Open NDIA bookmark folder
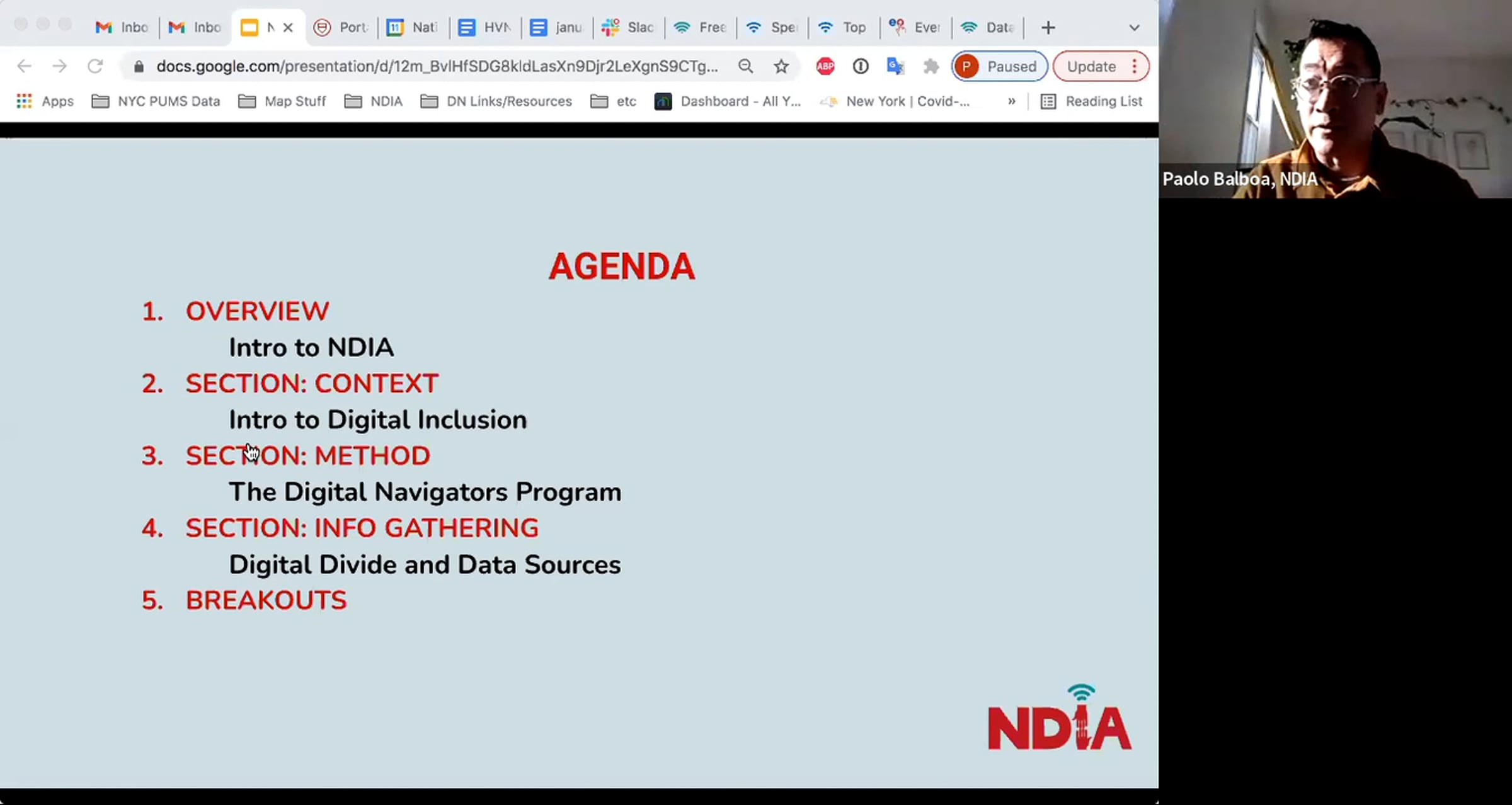The image size is (1512, 805). coord(374,101)
